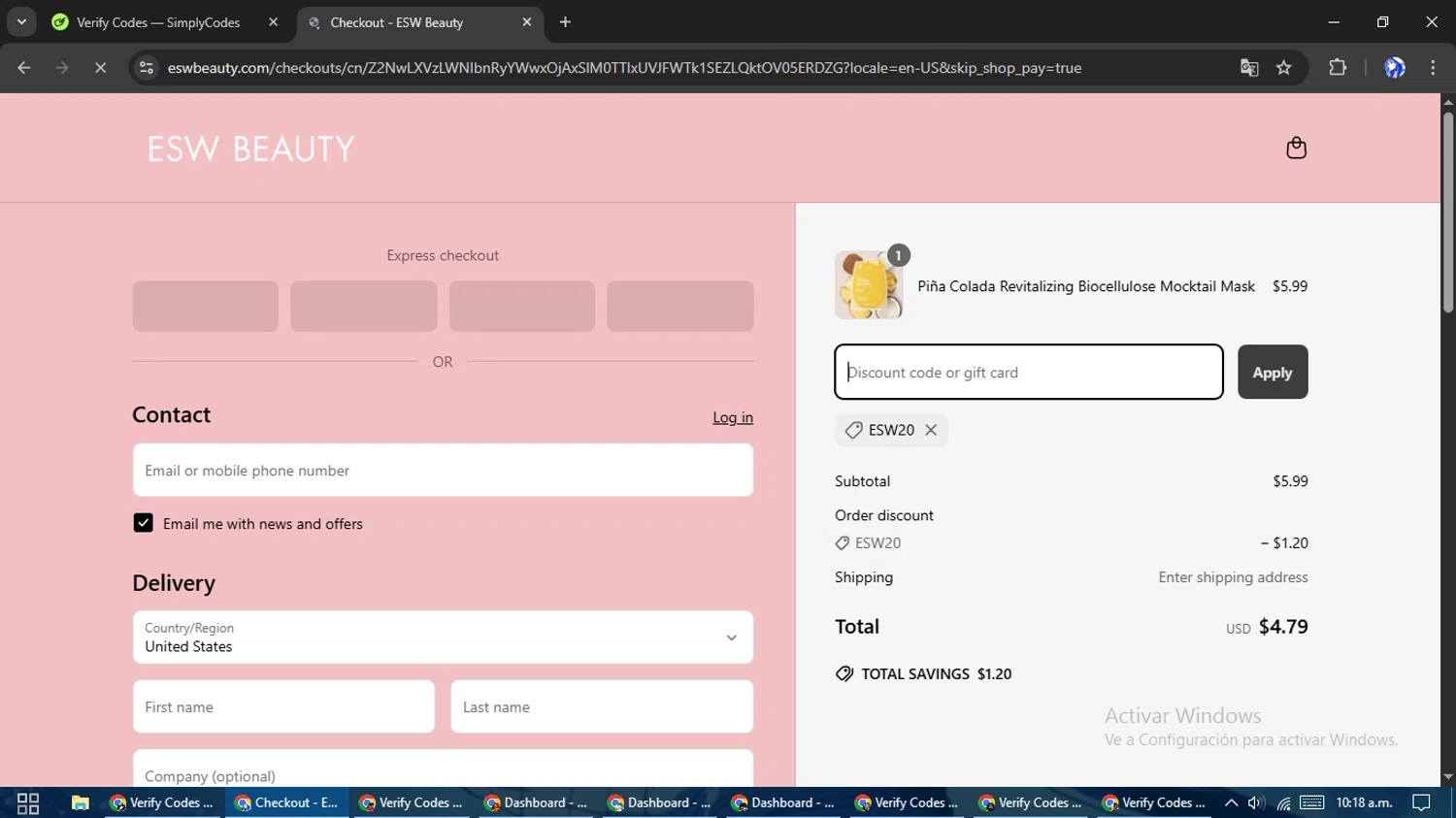Screen dimensions: 1456x818
Task: Click the ESW BEAUTY logo
Action: point(251,148)
